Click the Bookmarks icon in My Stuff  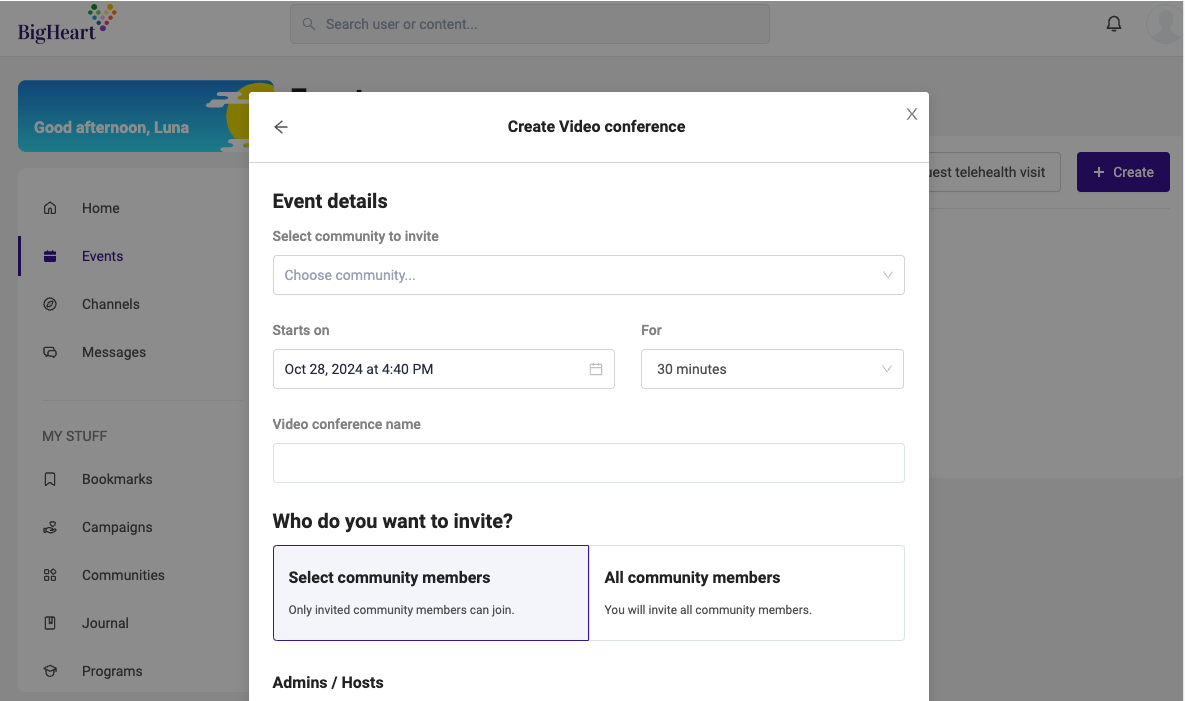[x=50, y=479]
